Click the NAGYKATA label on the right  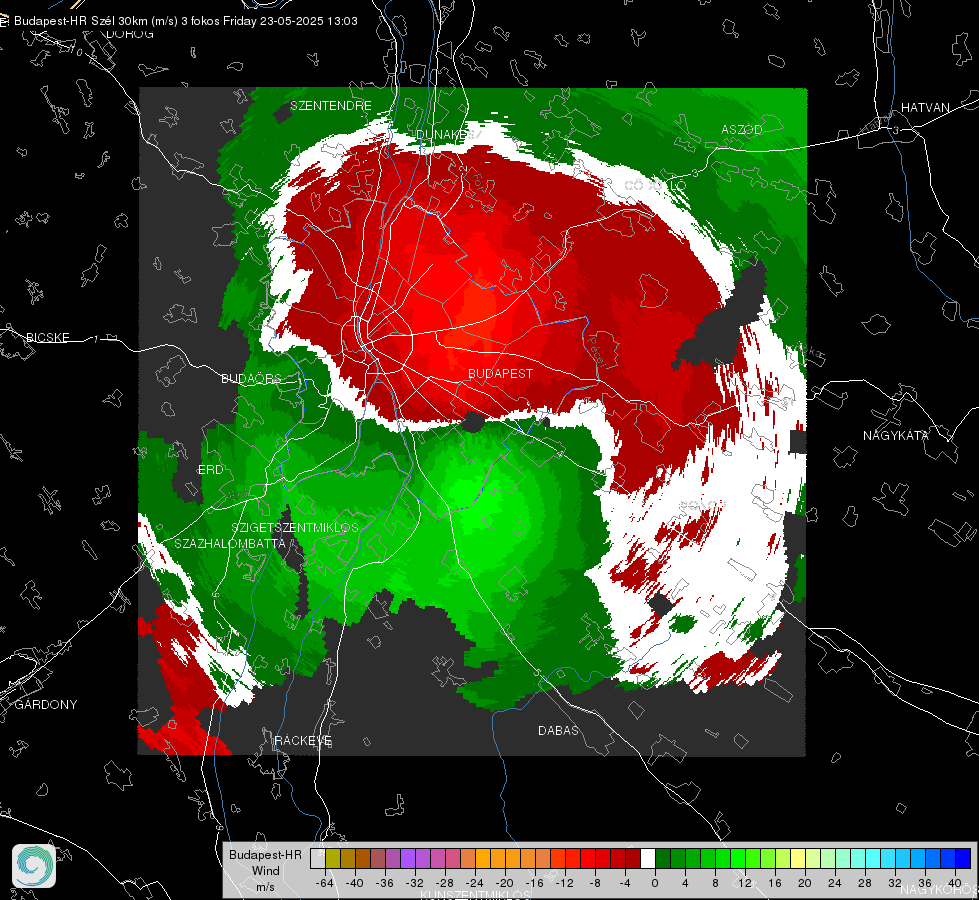click(x=896, y=435)
